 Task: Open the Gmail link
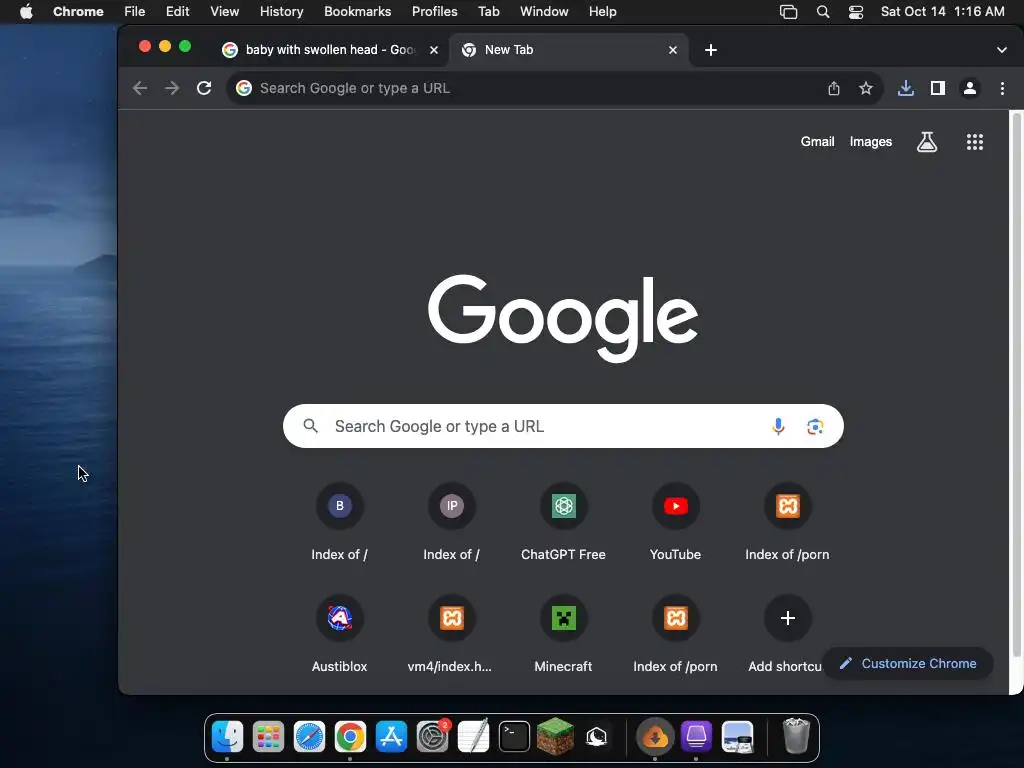[x=817, y=142]
